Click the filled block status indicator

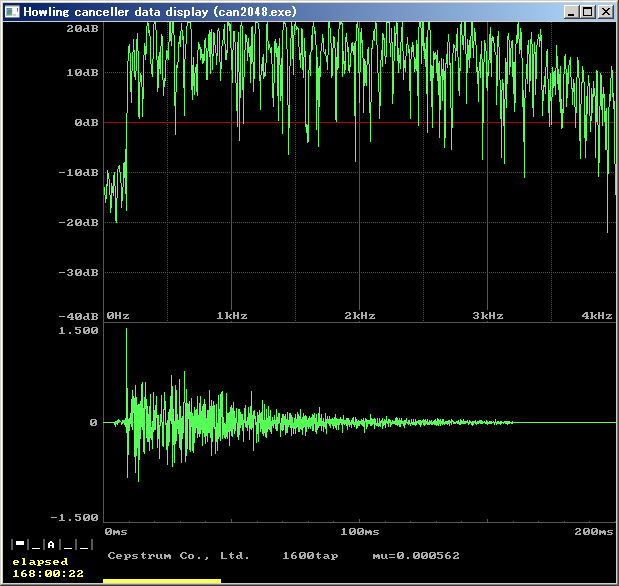(18, 544)
